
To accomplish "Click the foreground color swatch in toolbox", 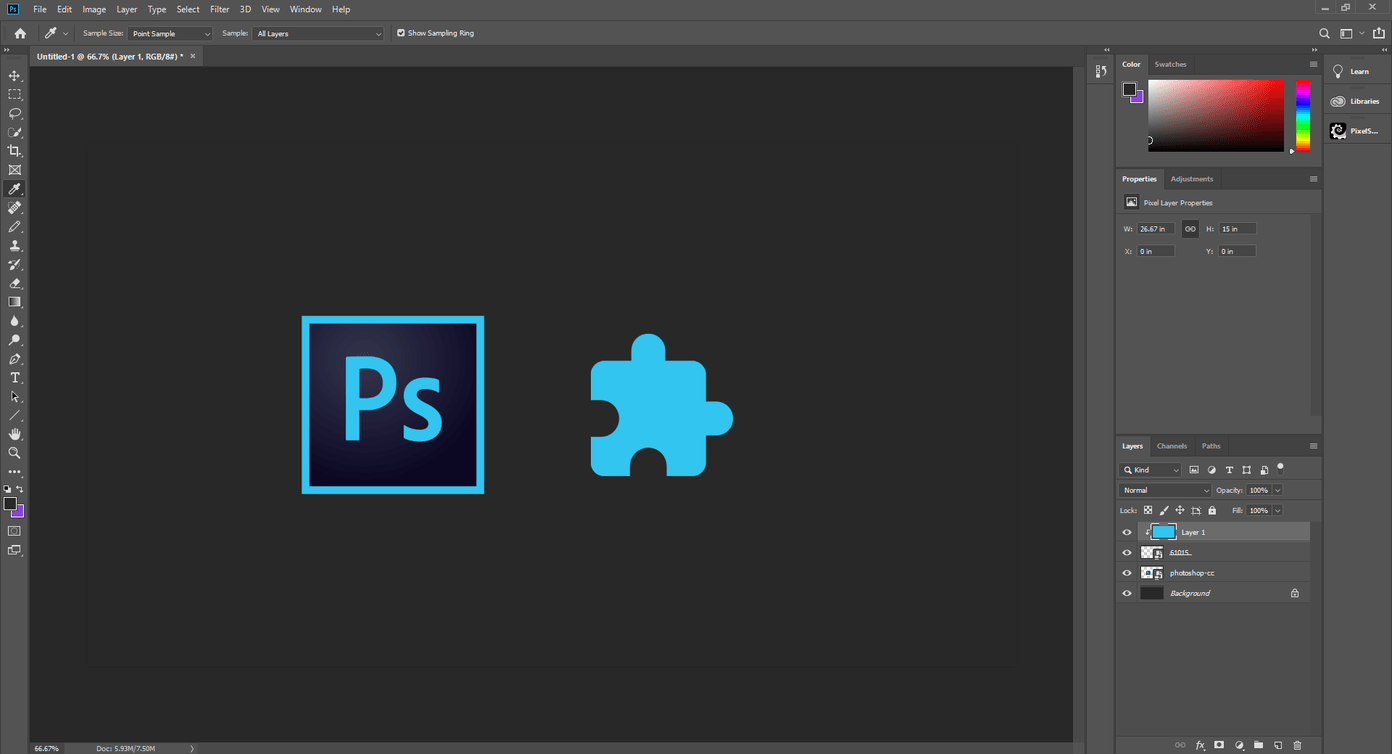I will click(10, 504).
